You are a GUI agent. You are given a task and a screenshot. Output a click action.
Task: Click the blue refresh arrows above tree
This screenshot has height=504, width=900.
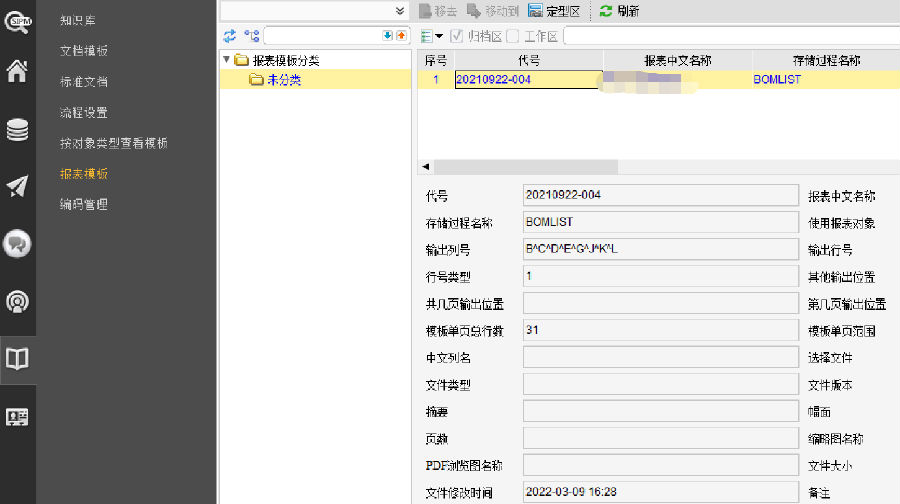click(230, 36)
